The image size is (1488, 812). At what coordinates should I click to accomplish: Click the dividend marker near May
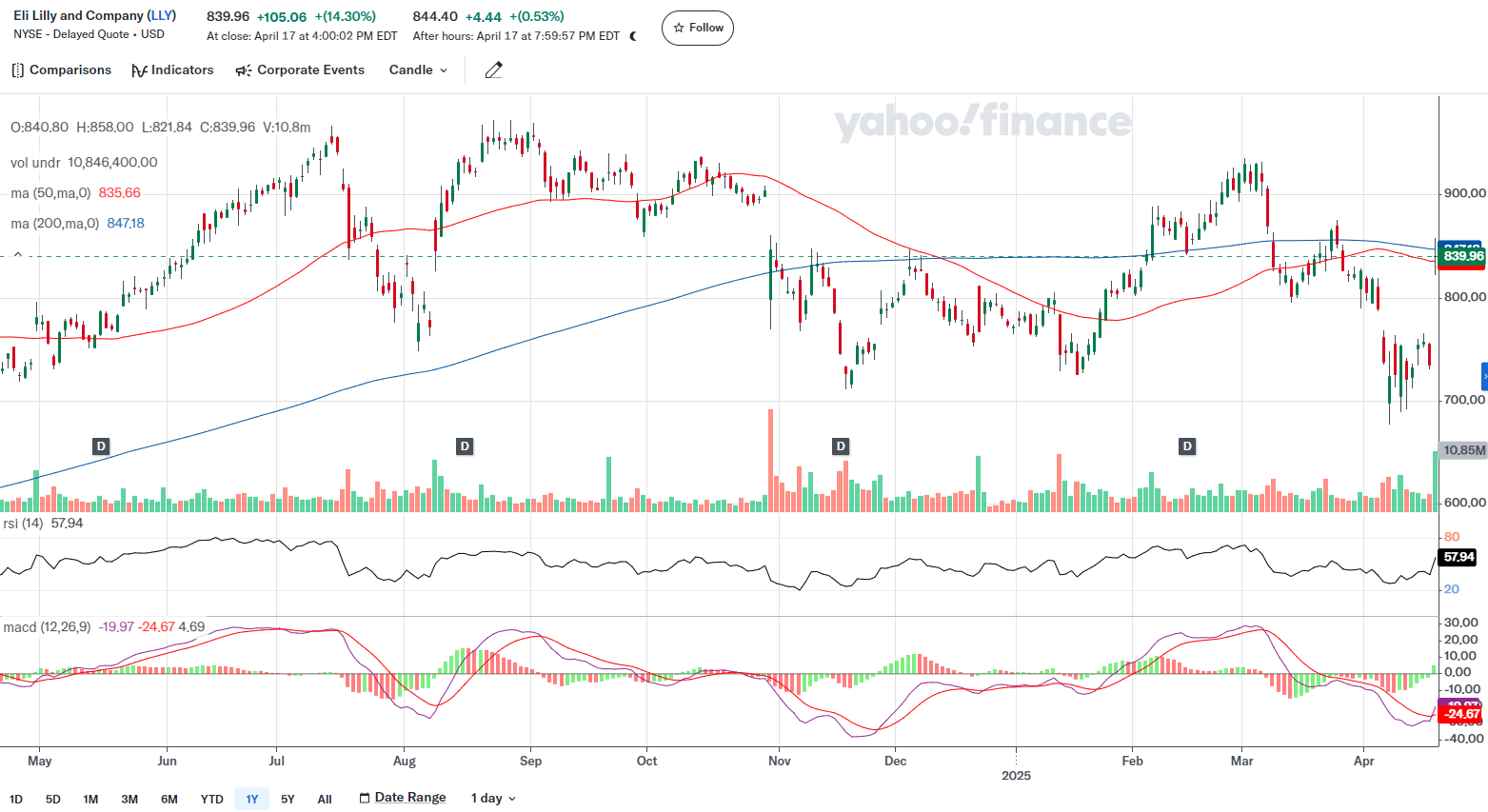101,446
